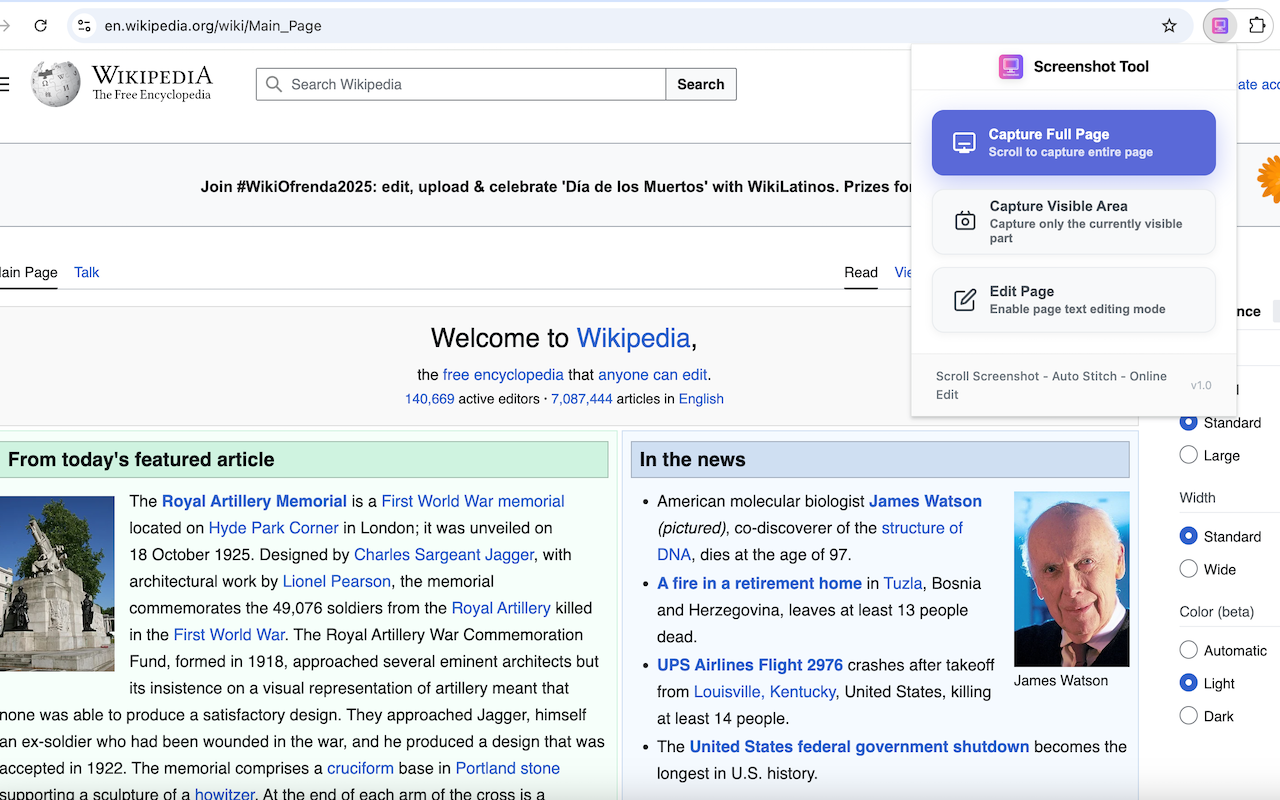
Task: Open the Charles Sargeant Jagger link
Action: coord(444,554)
